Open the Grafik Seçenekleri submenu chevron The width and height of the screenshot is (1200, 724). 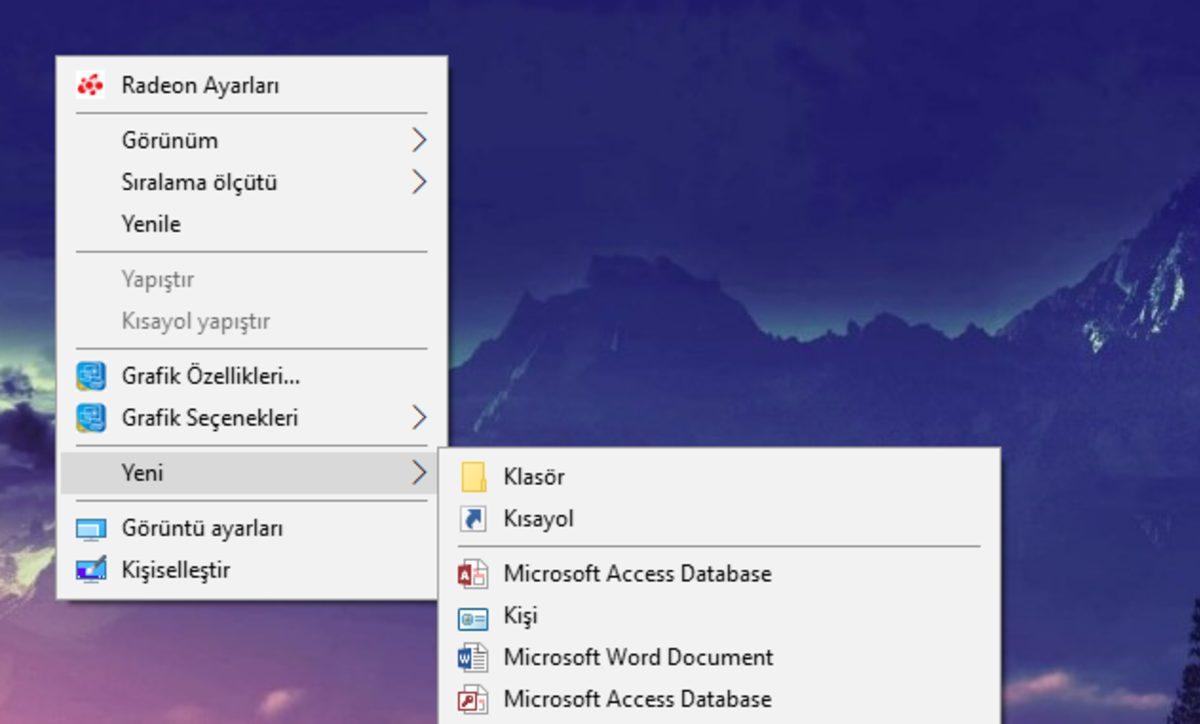[x=419, y=418]
